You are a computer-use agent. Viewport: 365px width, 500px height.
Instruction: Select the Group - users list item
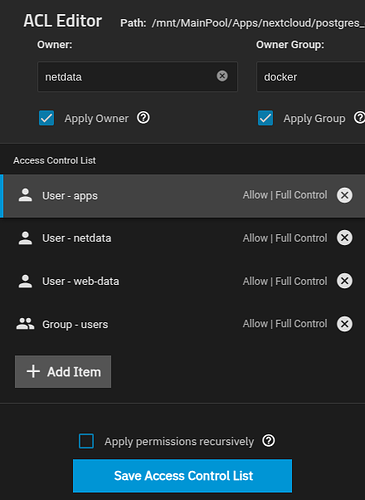(183, 324)
